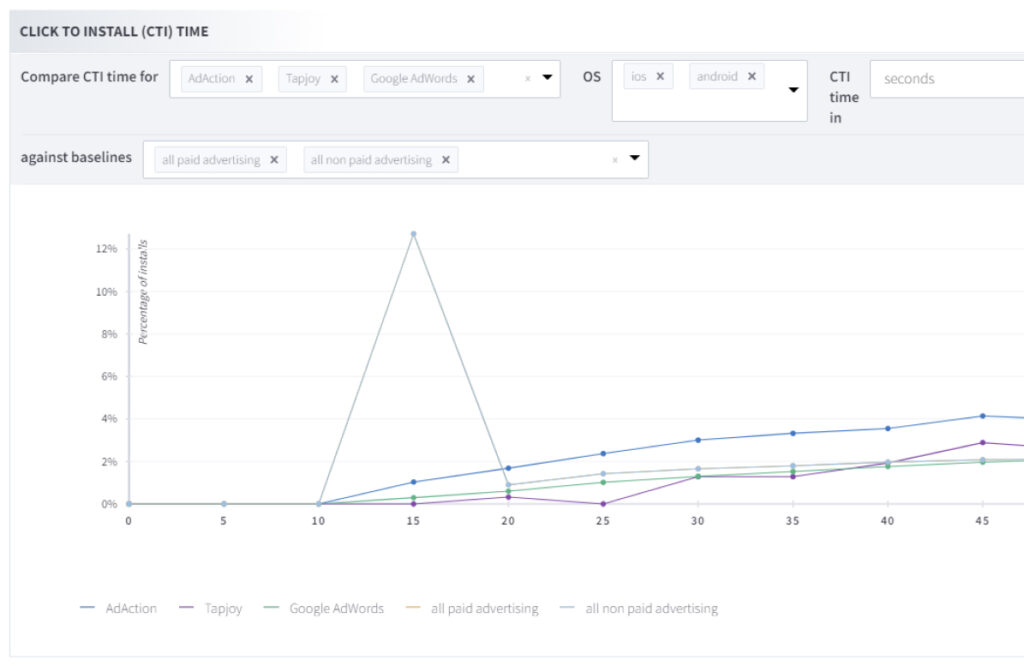Click the all paid advertising tag label
The width and height of the screenshot is (1024, 666).
coord(211,160)
